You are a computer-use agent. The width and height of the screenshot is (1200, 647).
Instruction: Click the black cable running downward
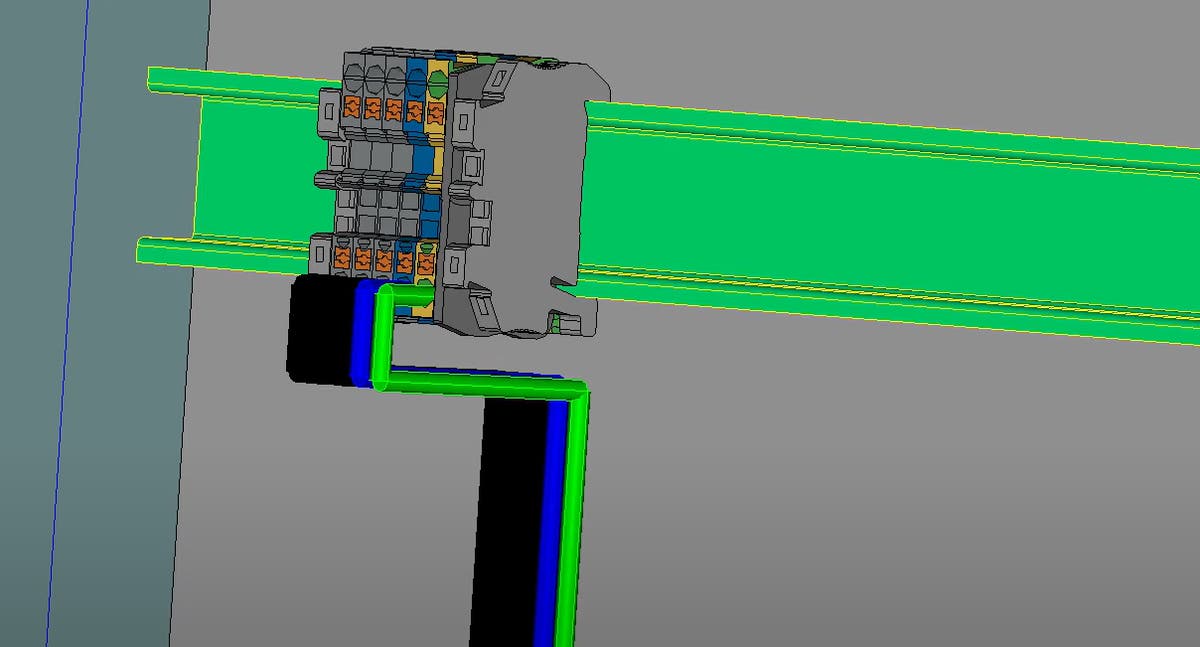coord(508,520)
